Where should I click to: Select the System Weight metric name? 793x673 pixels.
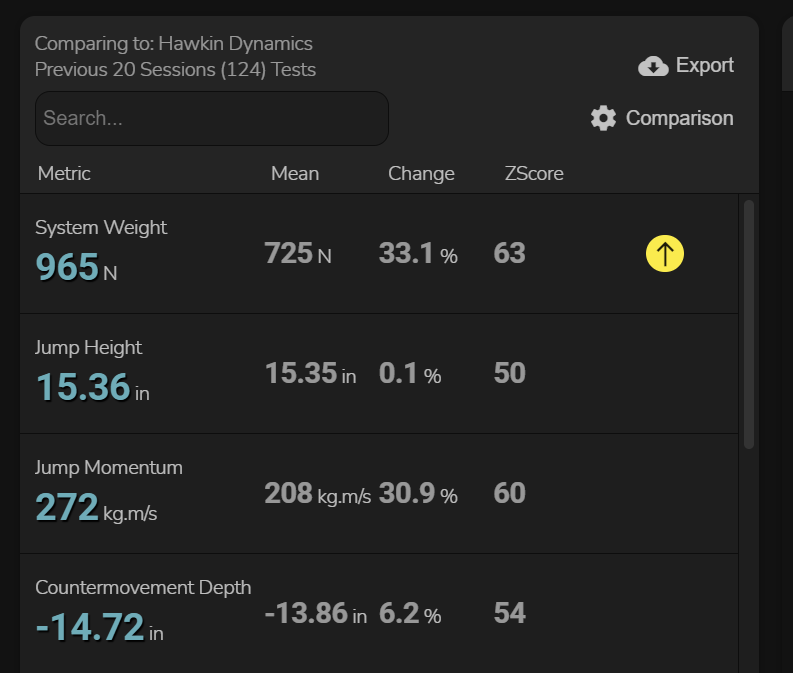101,227
